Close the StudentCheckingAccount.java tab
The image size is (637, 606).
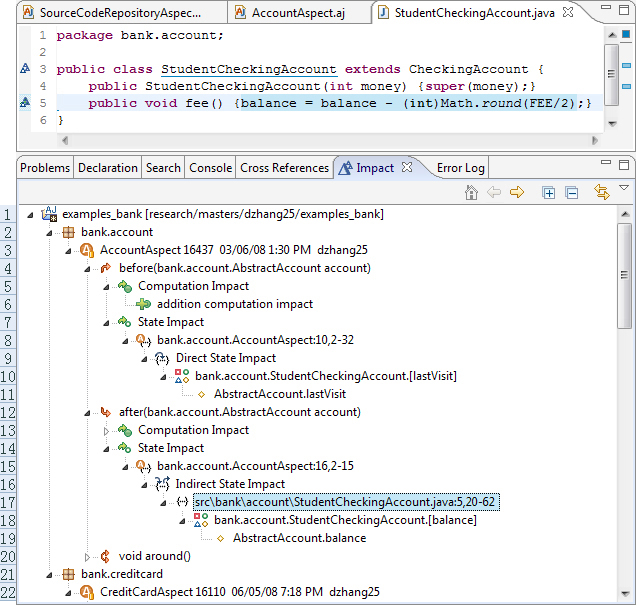[568, 12]
